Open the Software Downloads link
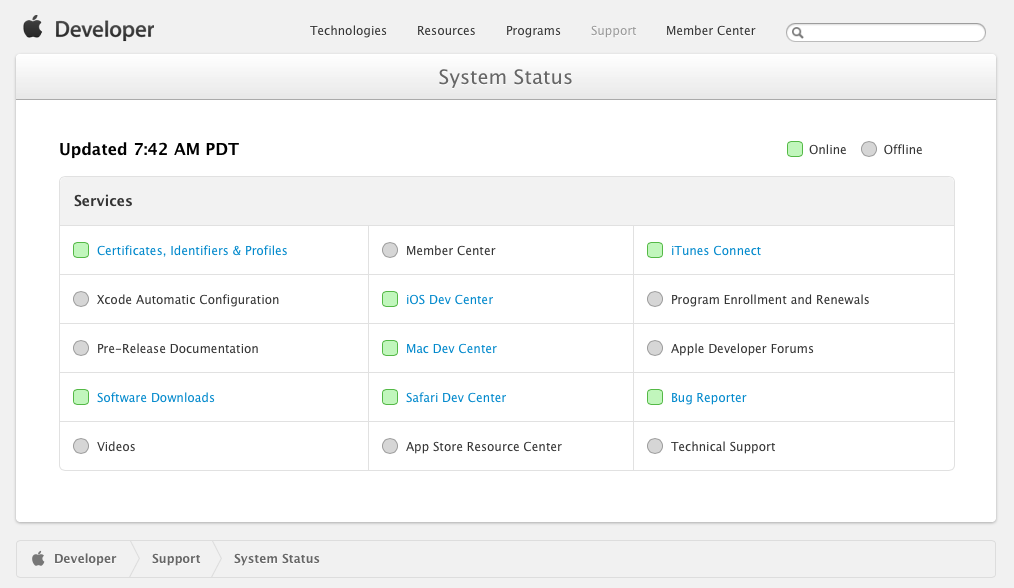 [156, 397]
